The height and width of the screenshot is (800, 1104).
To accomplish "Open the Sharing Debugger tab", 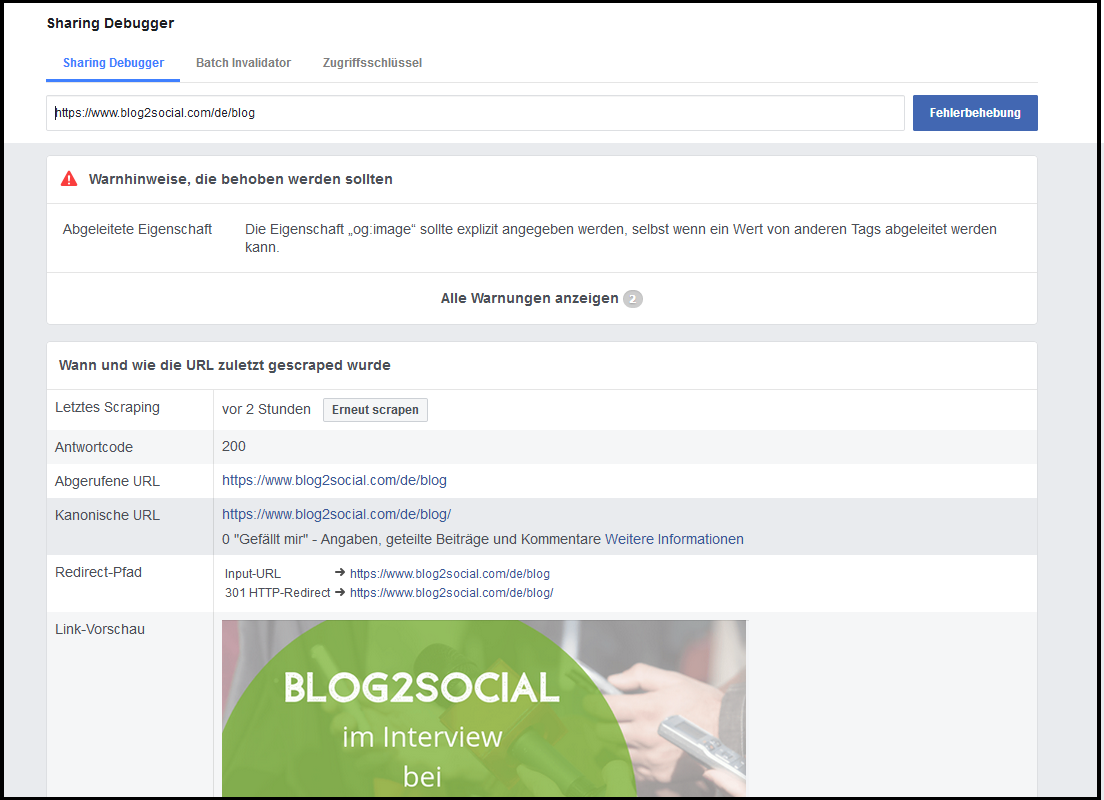I will [113, 63].
